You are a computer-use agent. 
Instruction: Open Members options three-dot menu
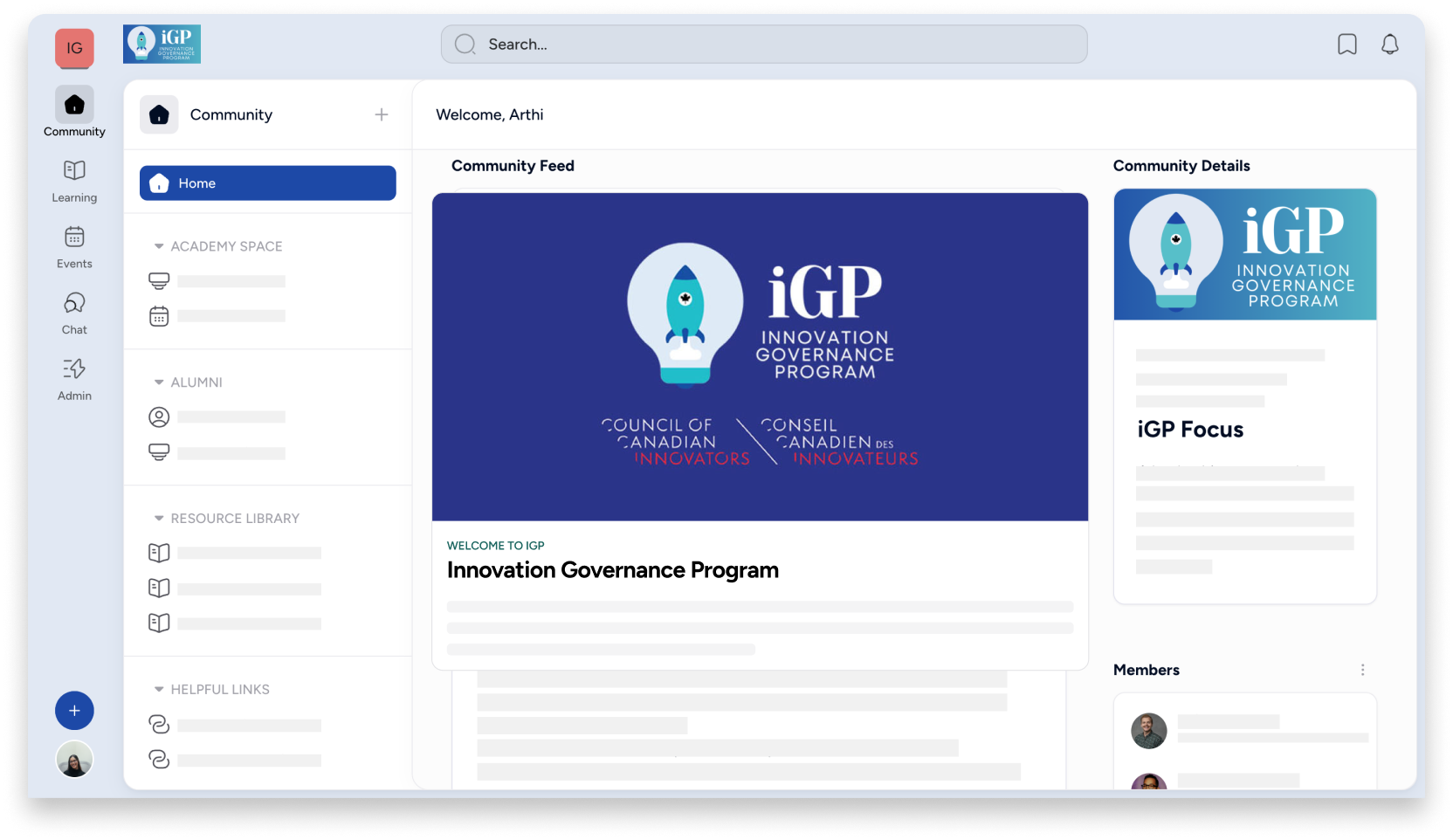point(1362,670)
